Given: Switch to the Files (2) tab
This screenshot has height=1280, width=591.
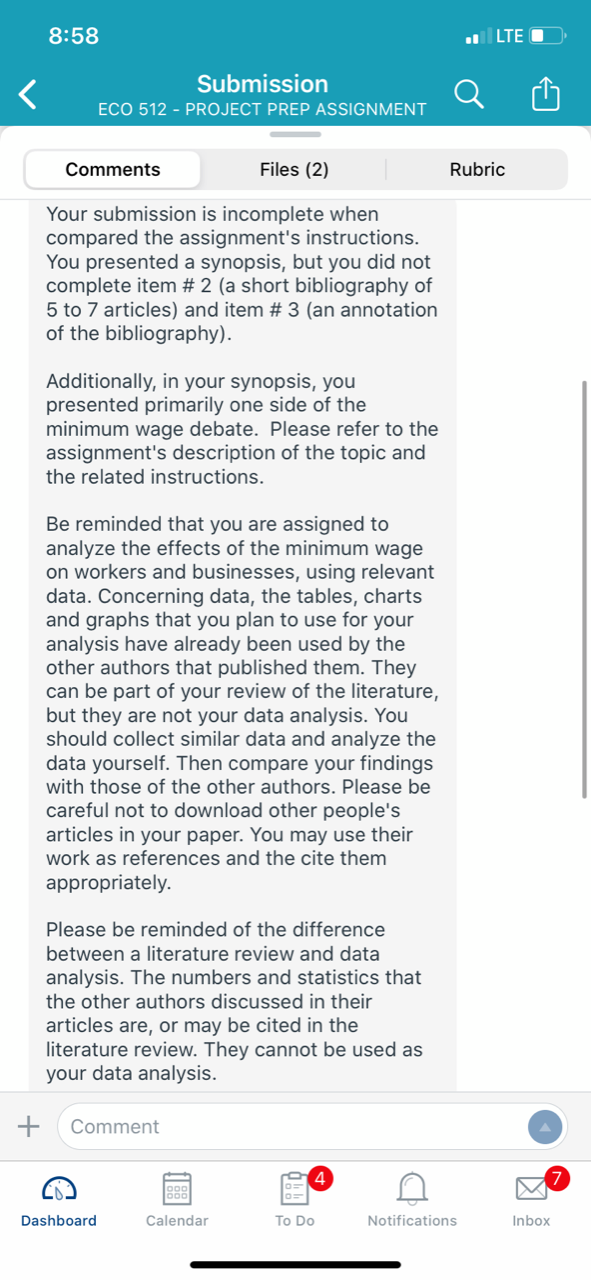Looking at the screenshot, I should click(x=294, y=169).
